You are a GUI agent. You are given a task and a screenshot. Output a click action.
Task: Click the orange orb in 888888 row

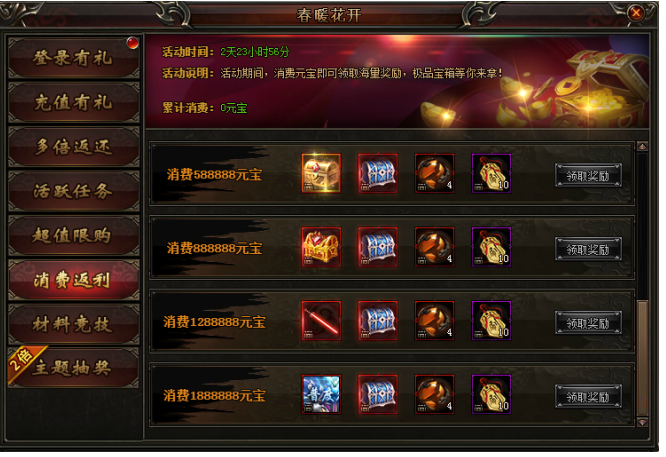[x=435, y=247]
